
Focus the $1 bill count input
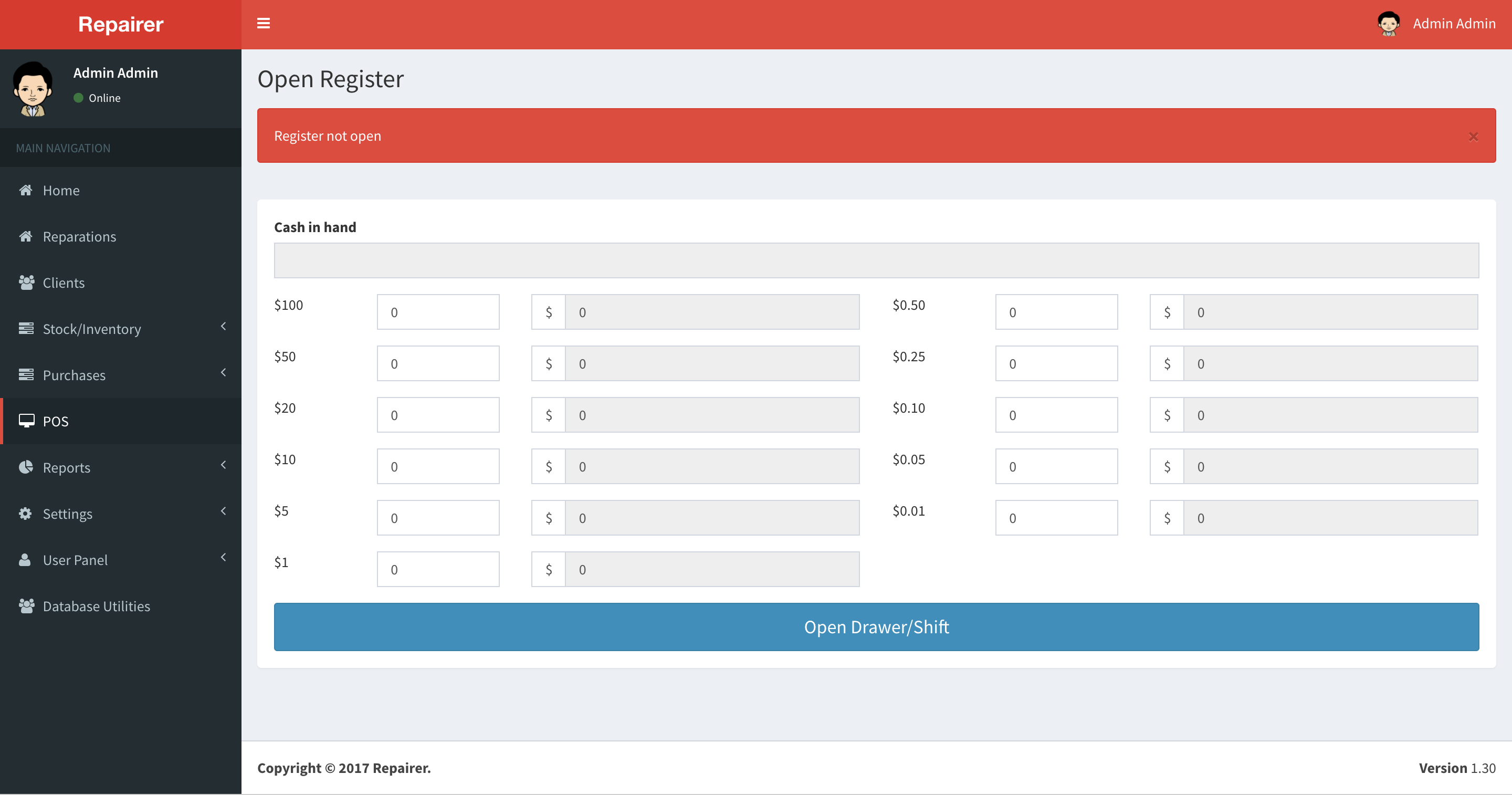coord(438,569)
